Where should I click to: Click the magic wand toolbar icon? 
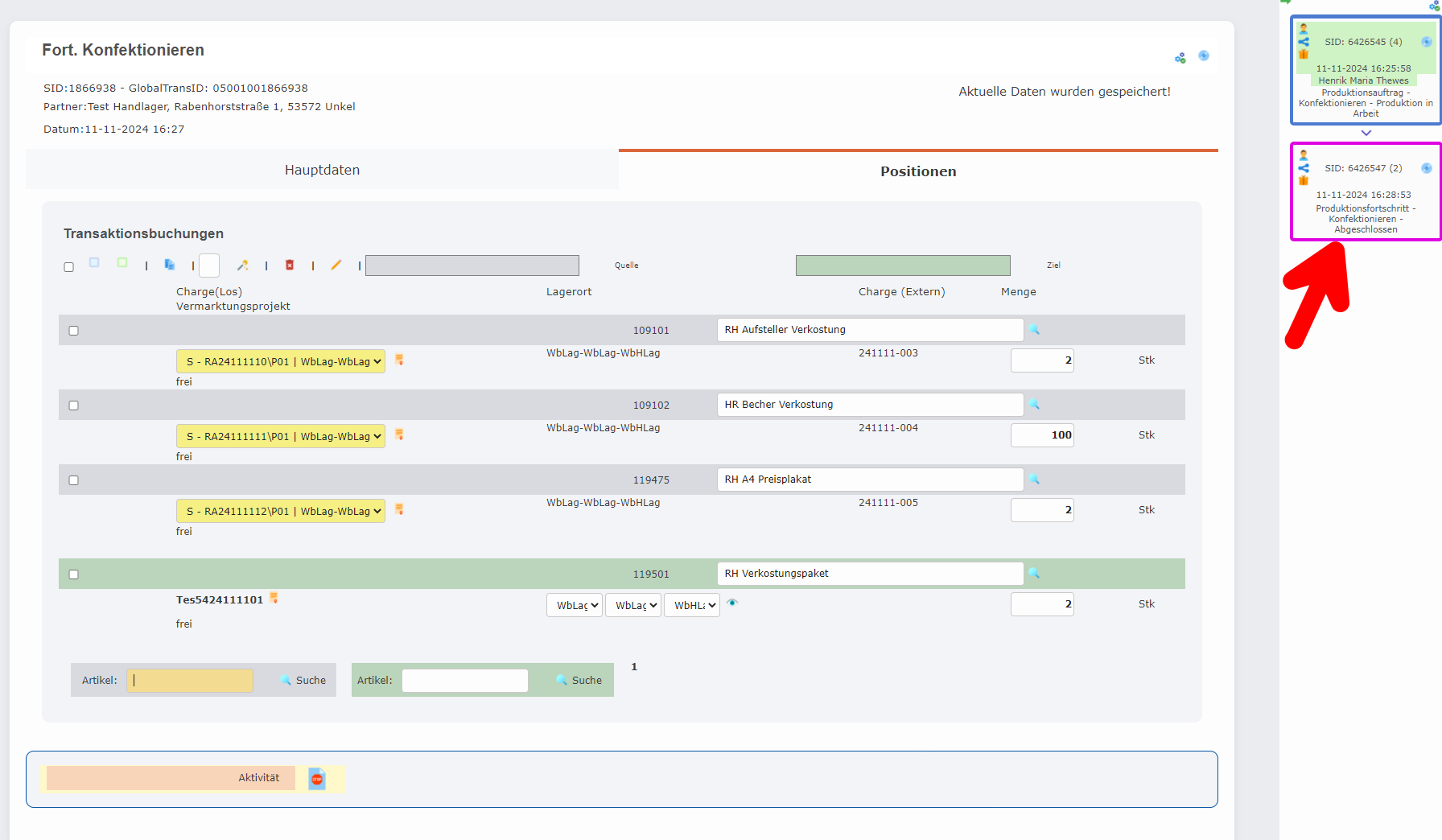pos(242,265)
